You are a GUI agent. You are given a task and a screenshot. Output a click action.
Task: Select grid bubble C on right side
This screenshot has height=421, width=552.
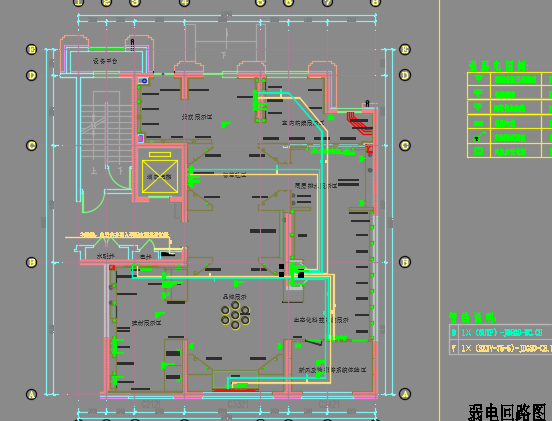[x=405, y=145]
